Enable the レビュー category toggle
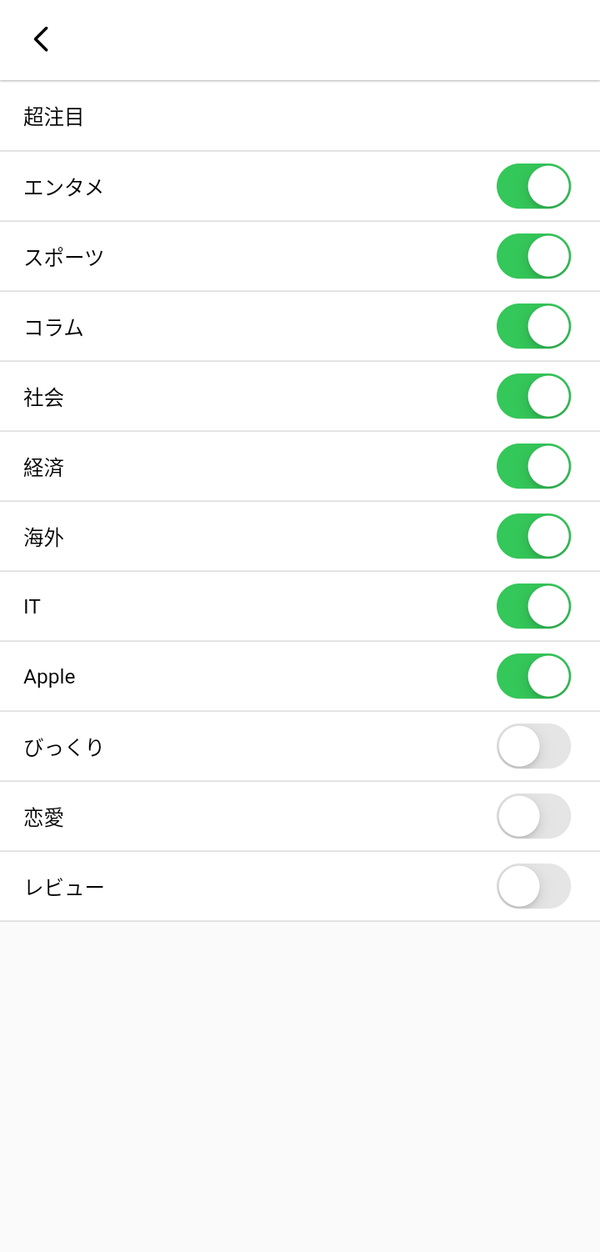The height and width of the screenshot is (1252, 600). (x=534, y=886)
